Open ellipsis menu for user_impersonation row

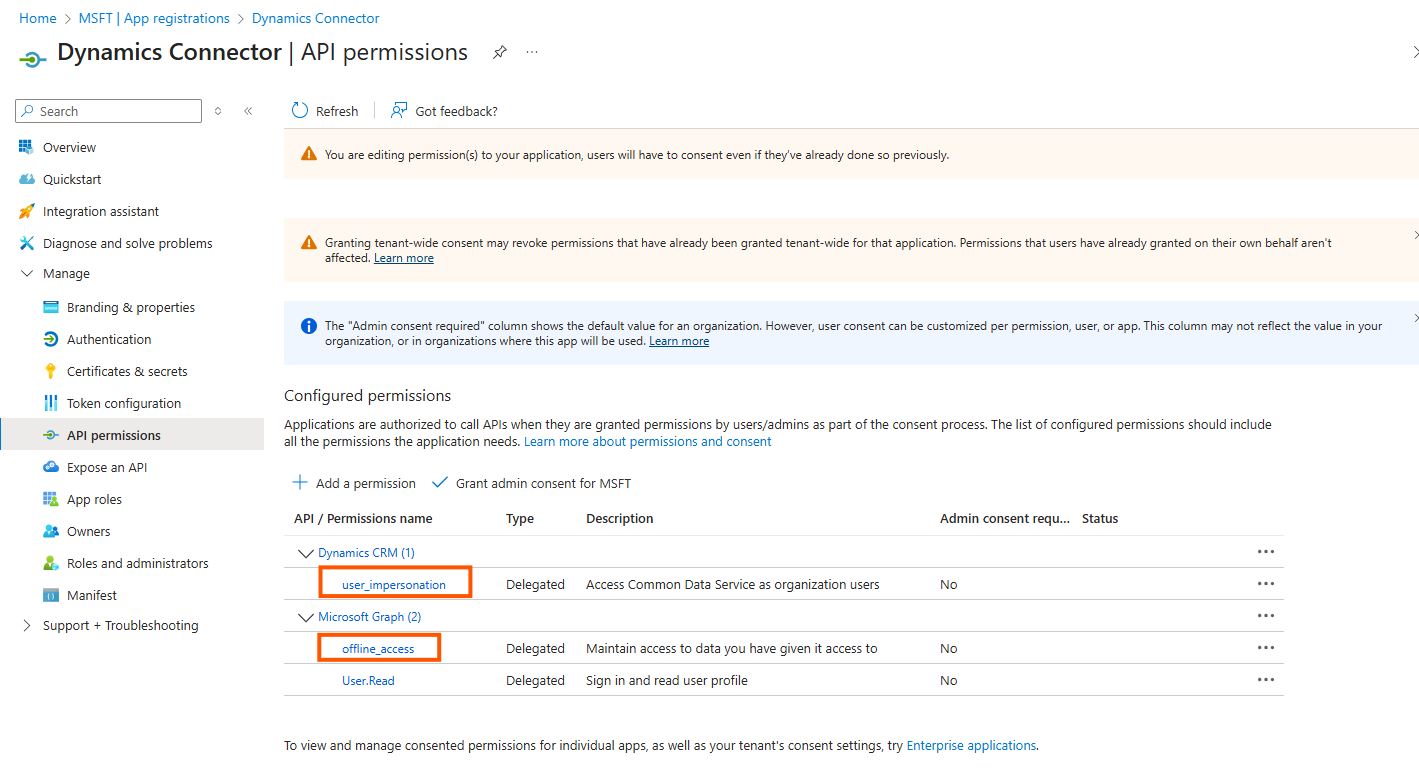click(x=1265, y=584)
